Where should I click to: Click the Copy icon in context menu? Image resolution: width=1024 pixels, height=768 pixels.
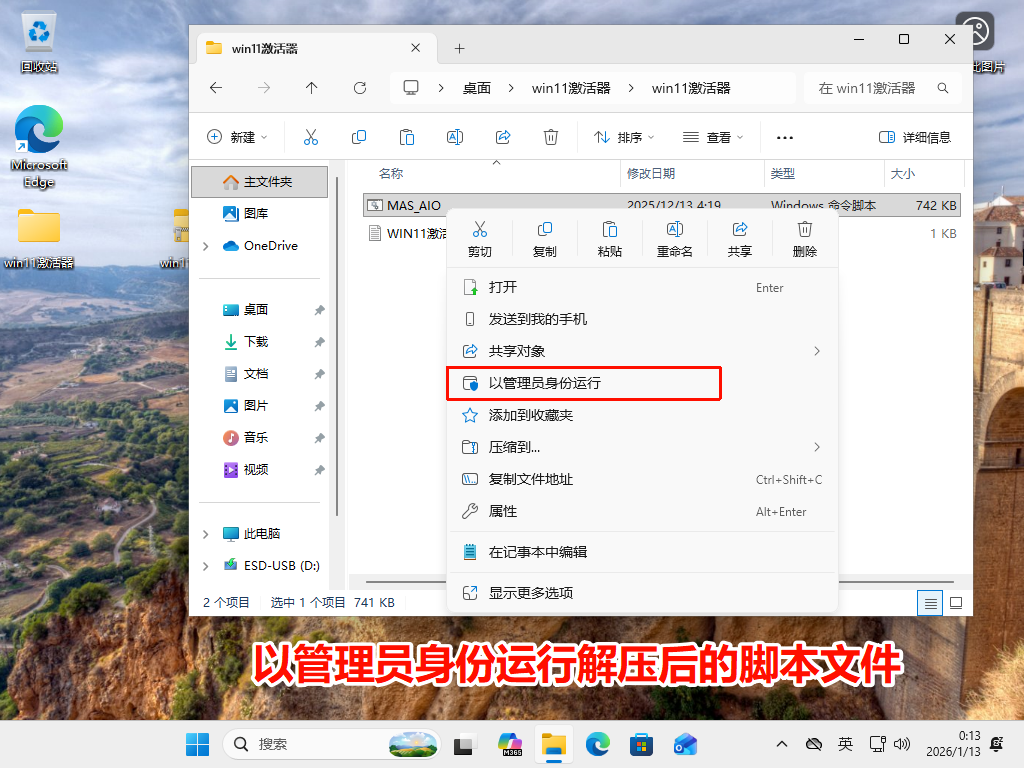click(544, 240)
